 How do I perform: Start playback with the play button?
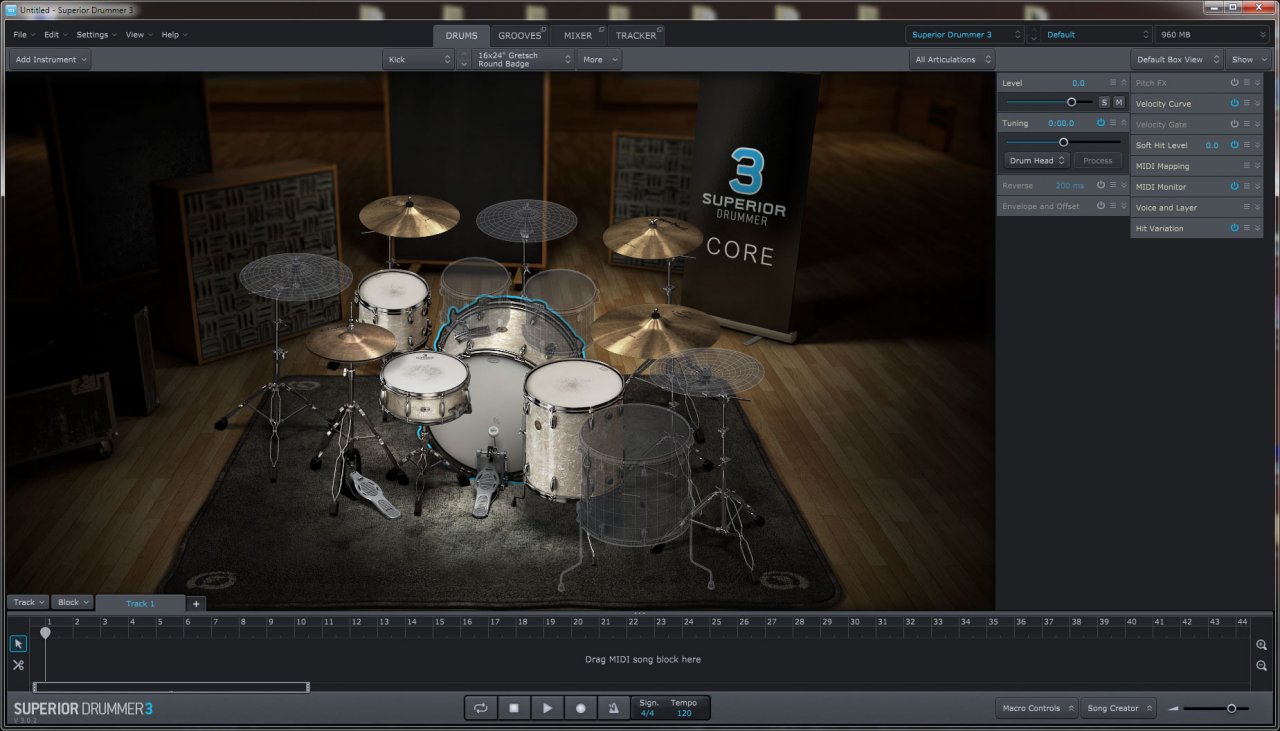547,708
